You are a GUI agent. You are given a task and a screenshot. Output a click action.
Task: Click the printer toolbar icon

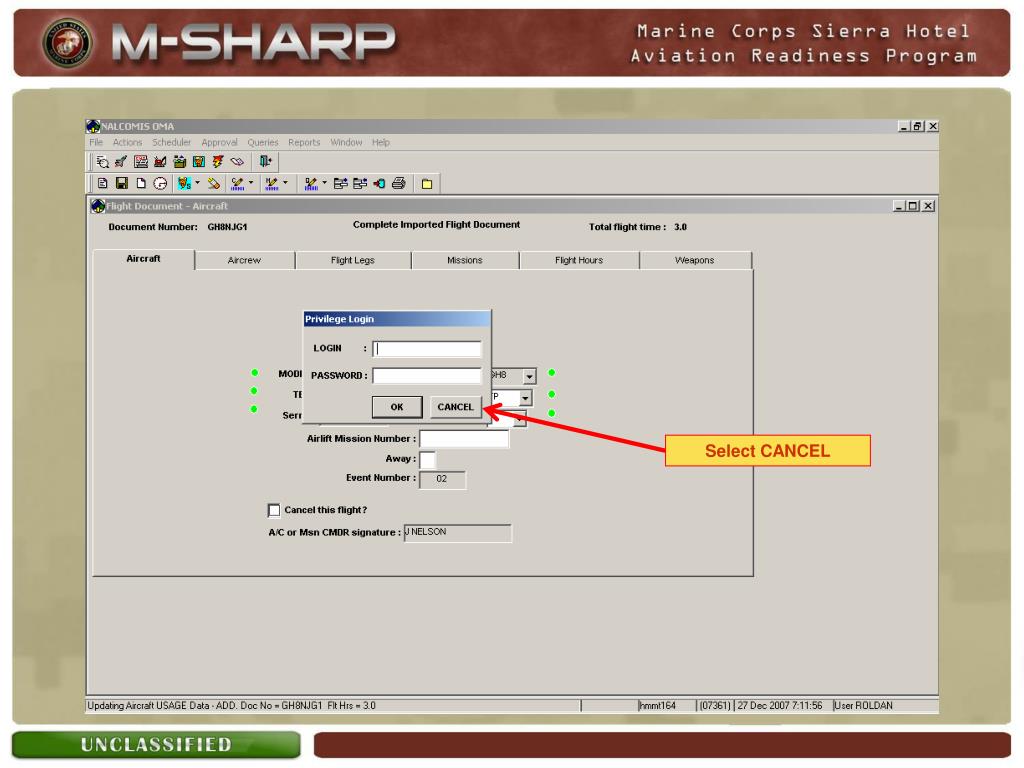pos(399,184)
